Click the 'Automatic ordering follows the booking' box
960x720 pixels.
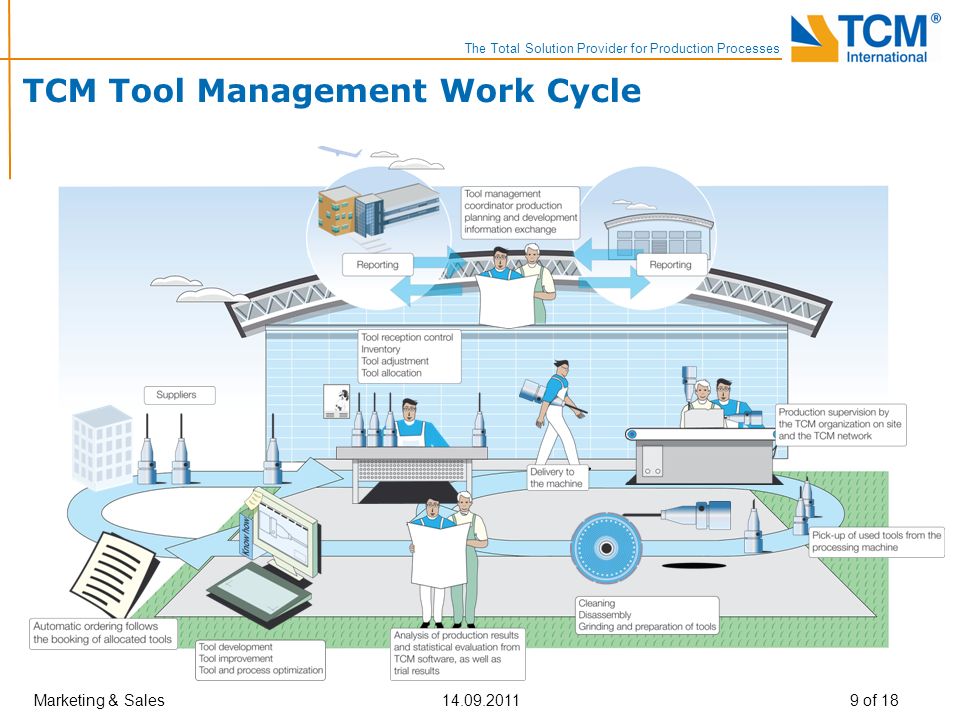pos(103,633)
